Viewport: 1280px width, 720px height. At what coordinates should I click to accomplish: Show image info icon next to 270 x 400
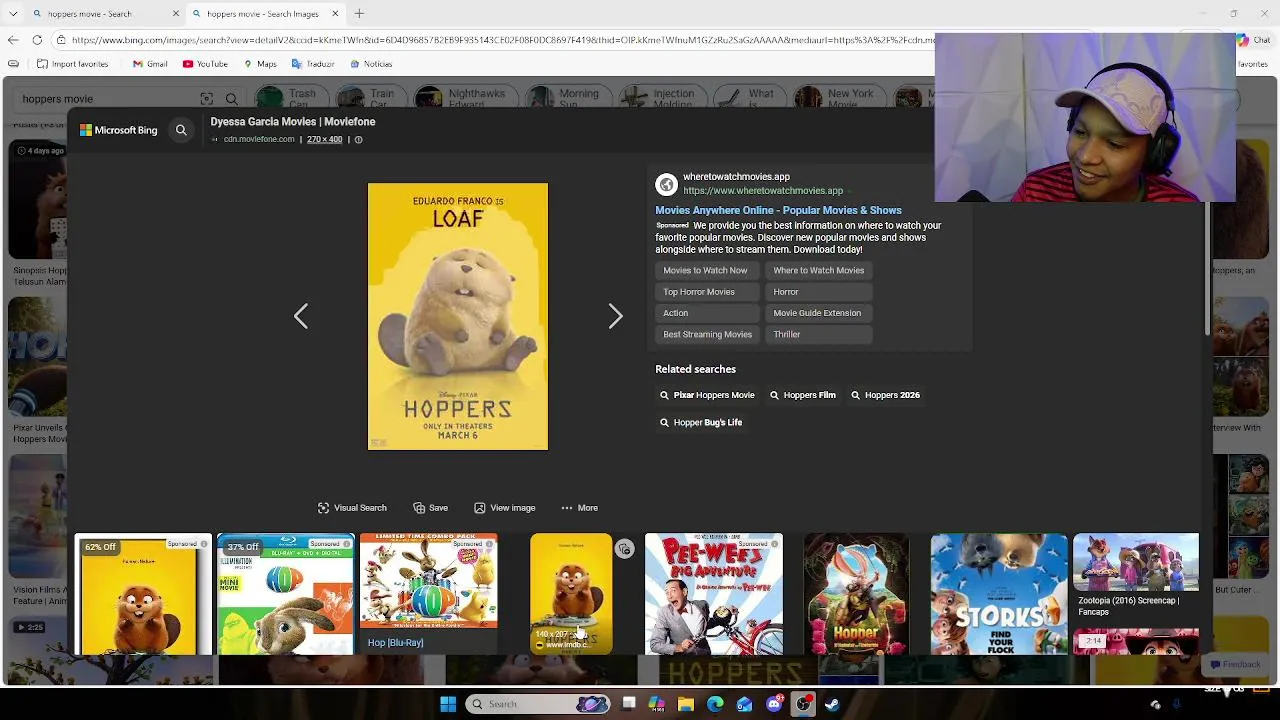[358, 140]
